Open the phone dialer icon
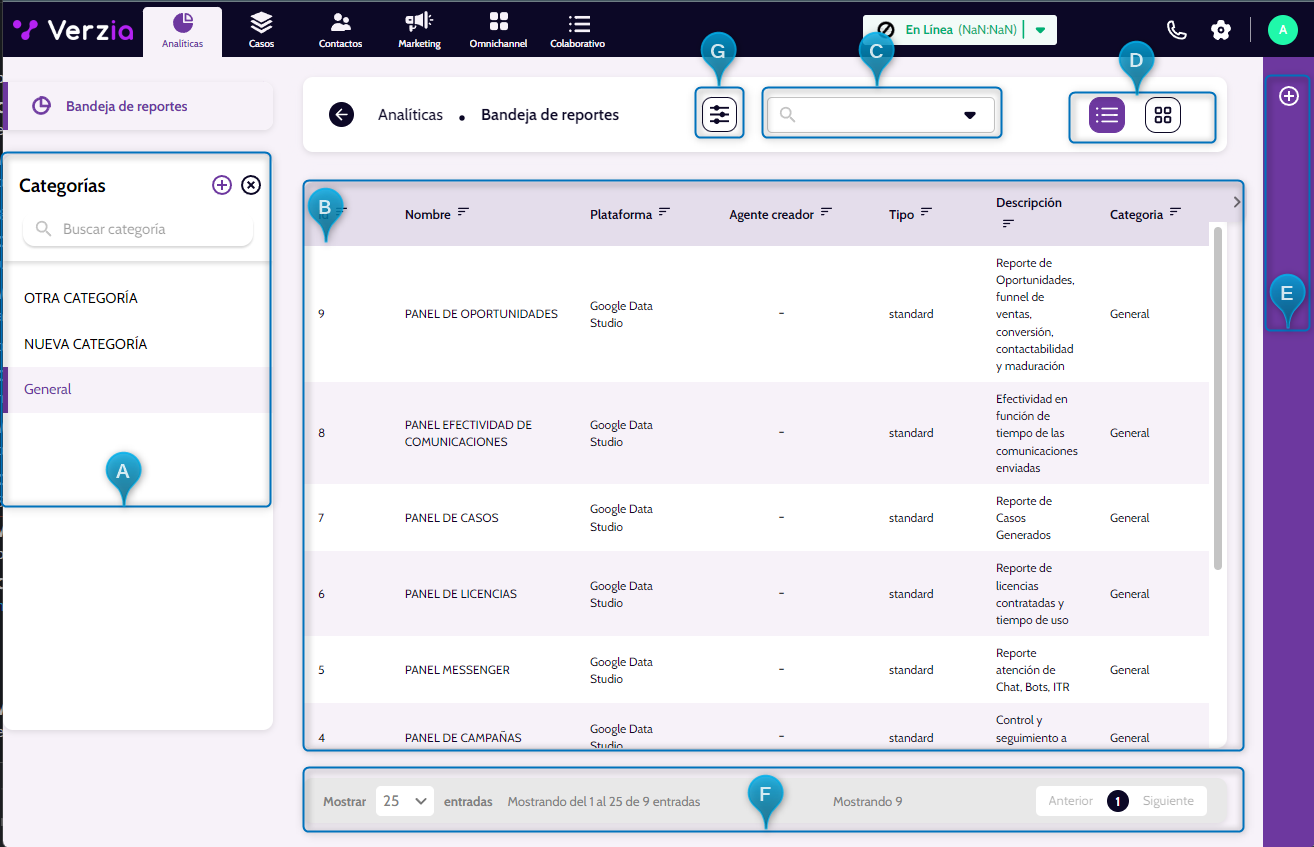The height and width of the screenshot is (847, 1314). coord(1177,30)
